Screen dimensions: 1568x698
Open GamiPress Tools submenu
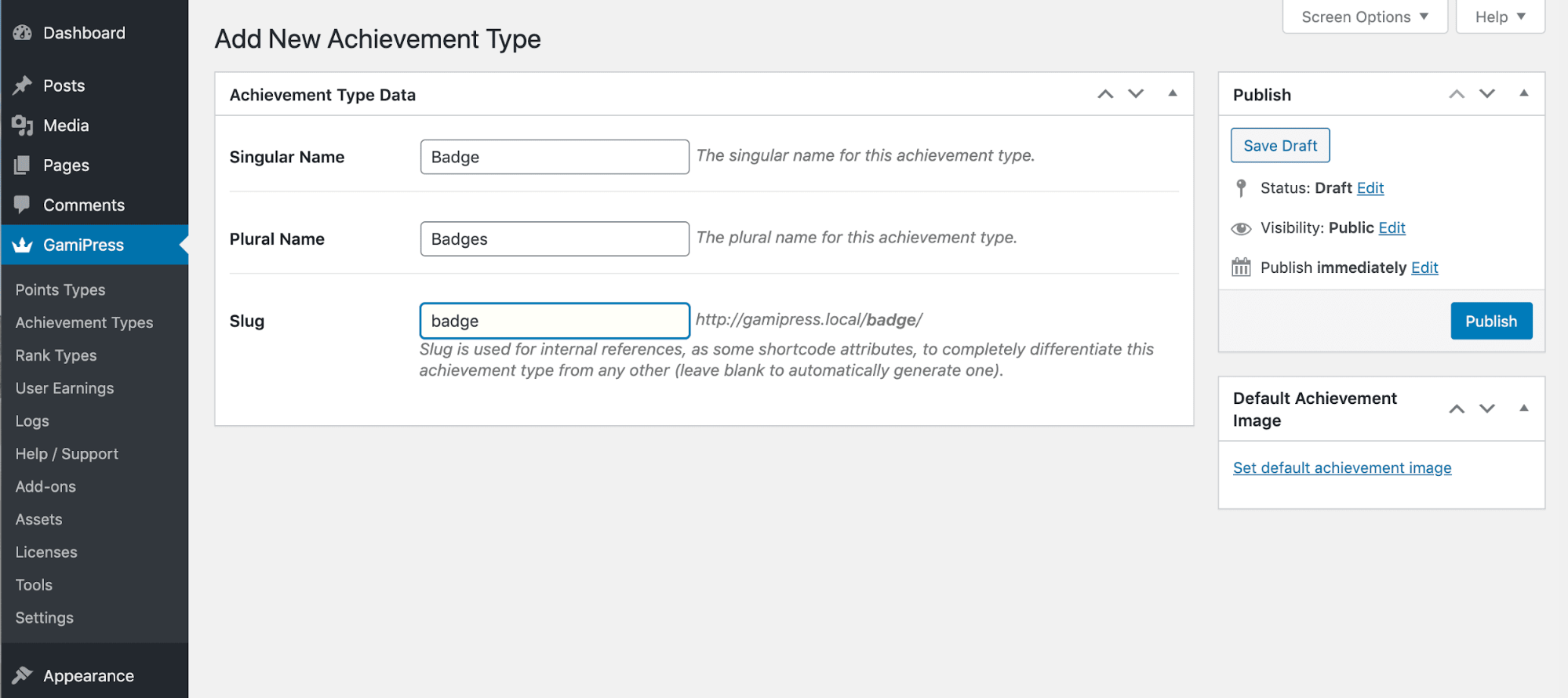pyautogui.click(x=34, y=585)
